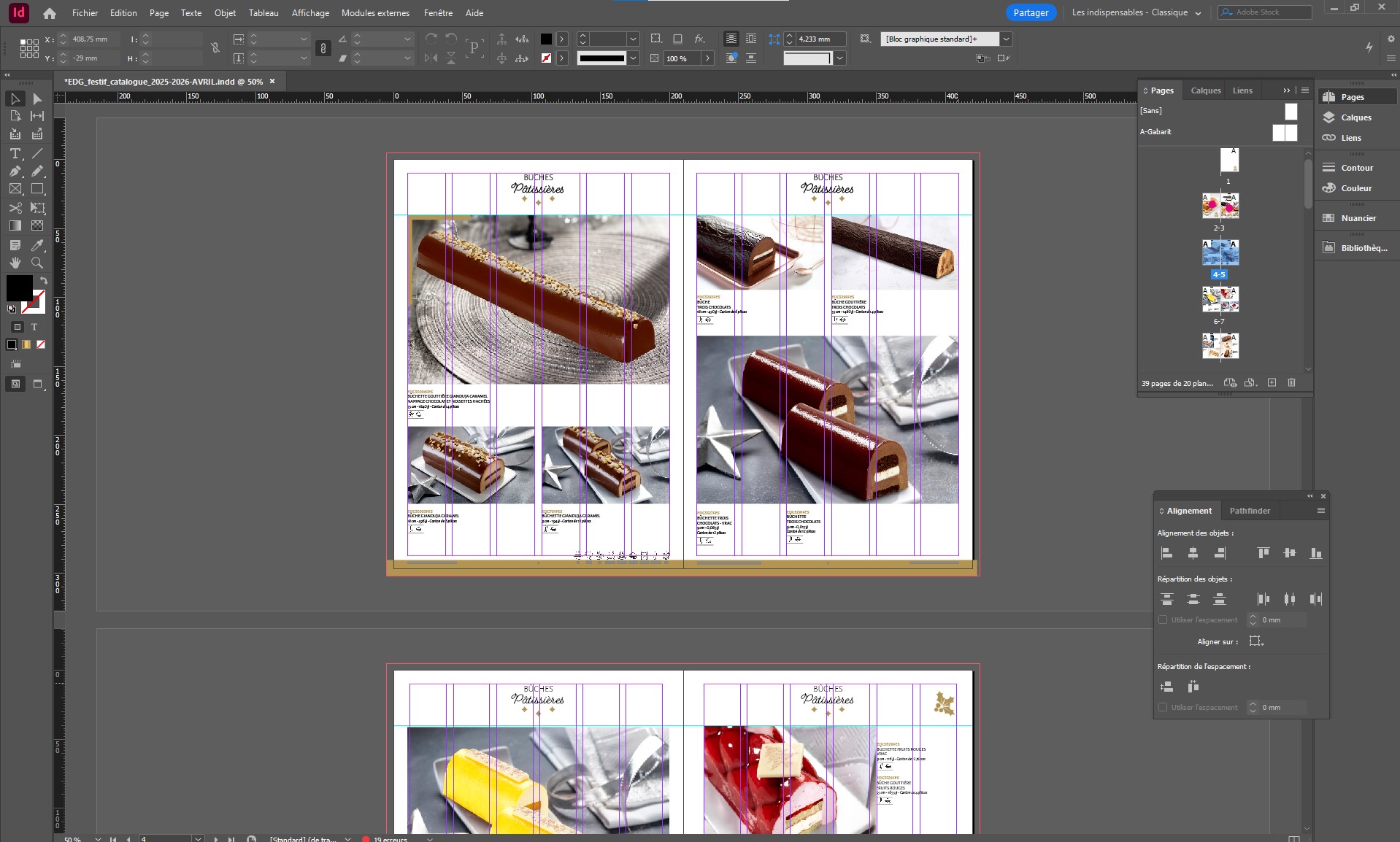
Task: Select the Pen tool
Action: (x=15, y=171)
